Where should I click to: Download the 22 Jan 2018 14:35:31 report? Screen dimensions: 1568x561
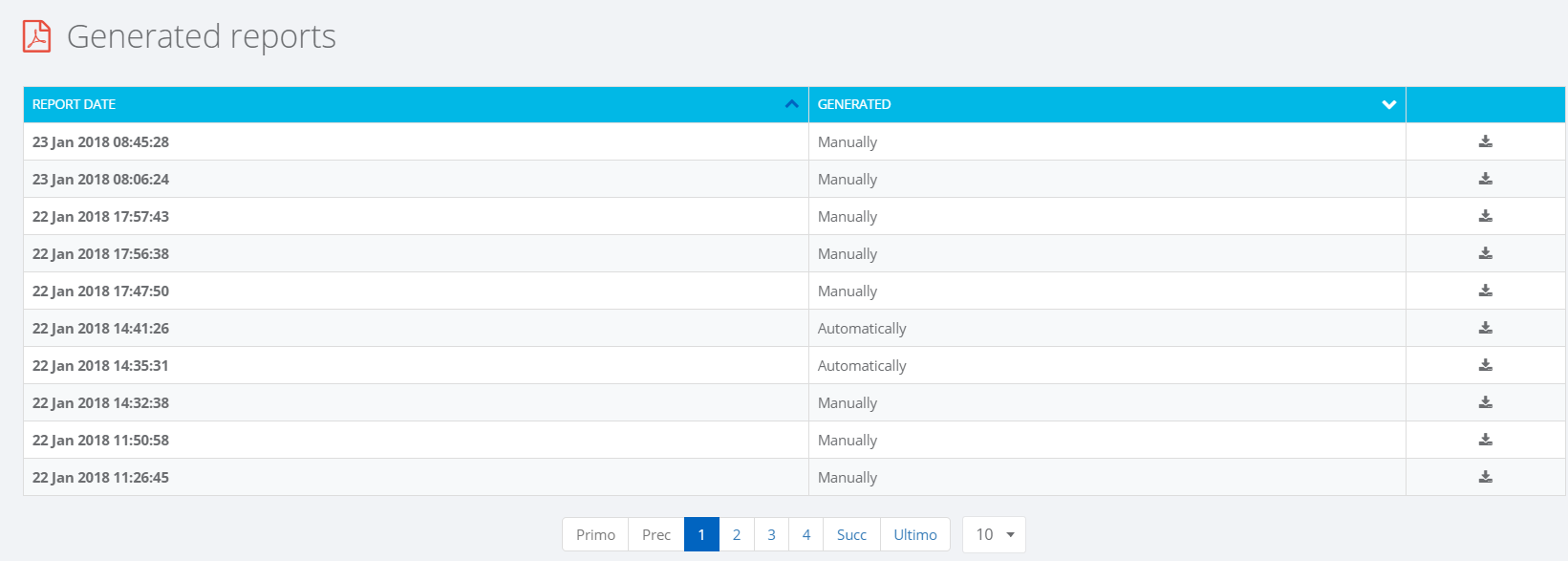1485,365
